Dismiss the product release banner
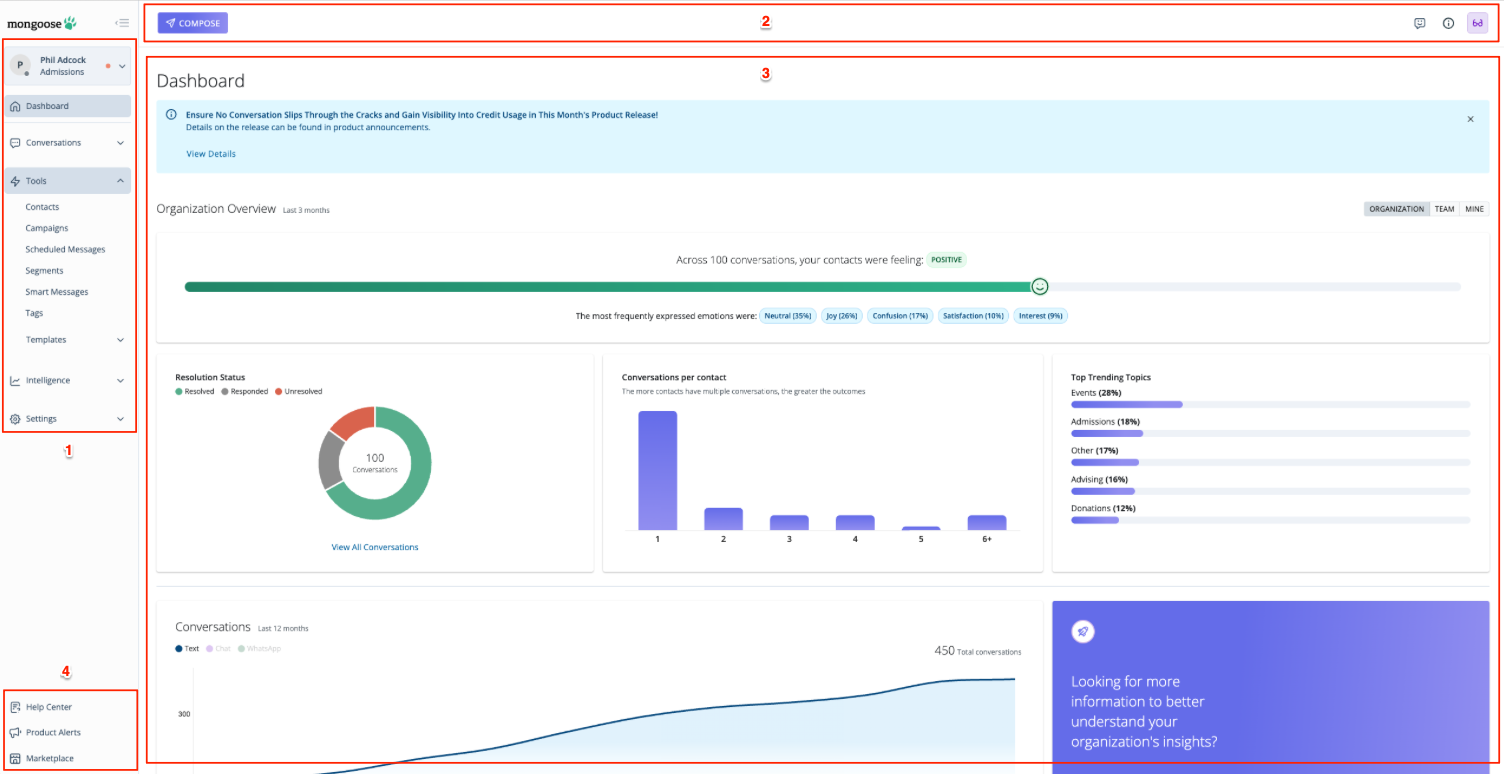The width and height of the screenshot is (1504, 774). tap(1470, 119)
